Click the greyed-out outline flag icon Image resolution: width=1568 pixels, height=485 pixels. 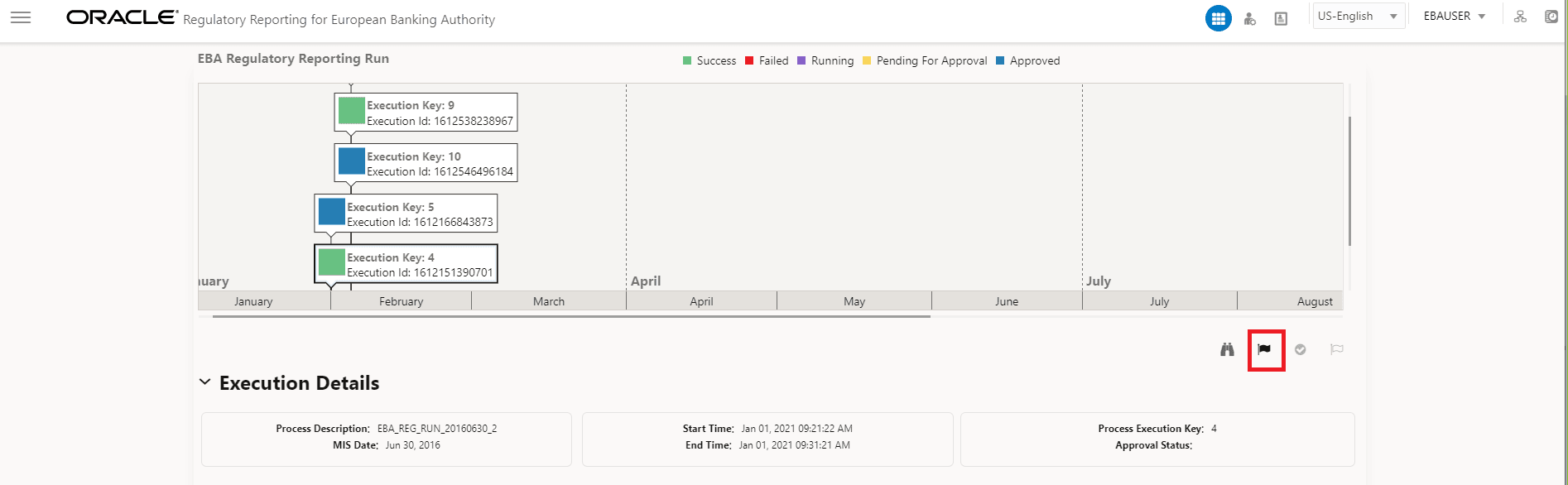tap(1336, 349)
